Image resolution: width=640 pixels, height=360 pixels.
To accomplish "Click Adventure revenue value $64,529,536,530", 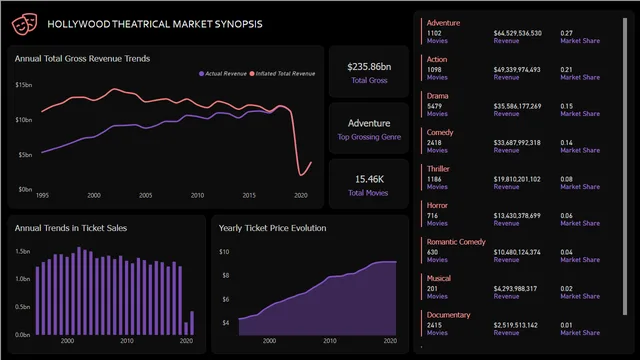I will pyautogui.click(x=518, y=33).
